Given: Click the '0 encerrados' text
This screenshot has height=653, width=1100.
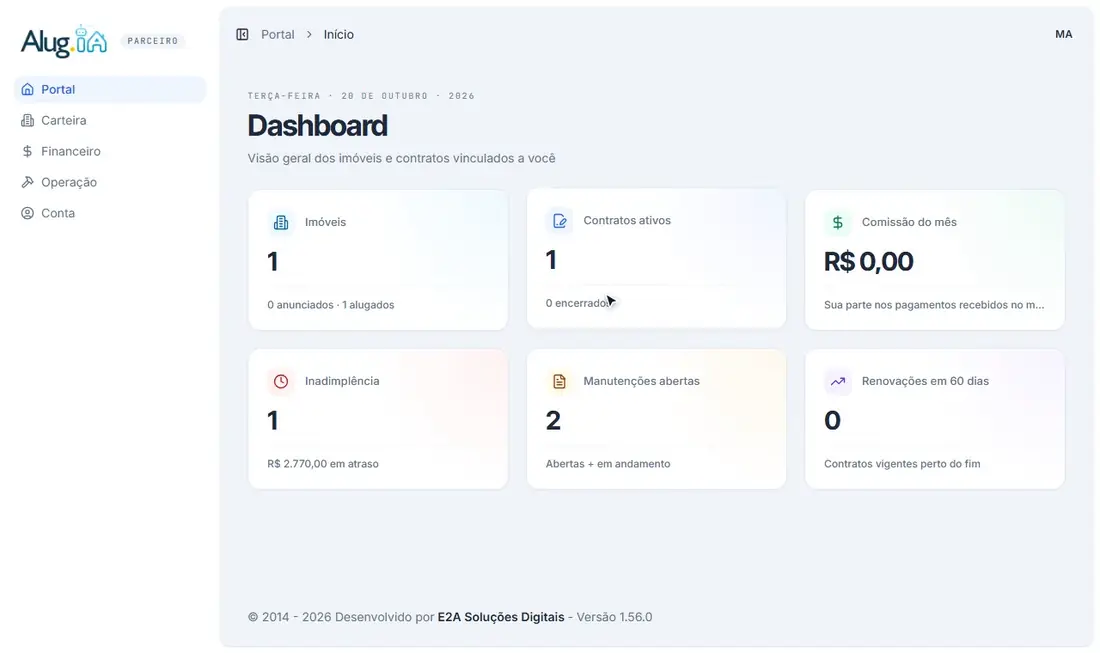Looking at the screenshot, I should [x=579, y=303].
